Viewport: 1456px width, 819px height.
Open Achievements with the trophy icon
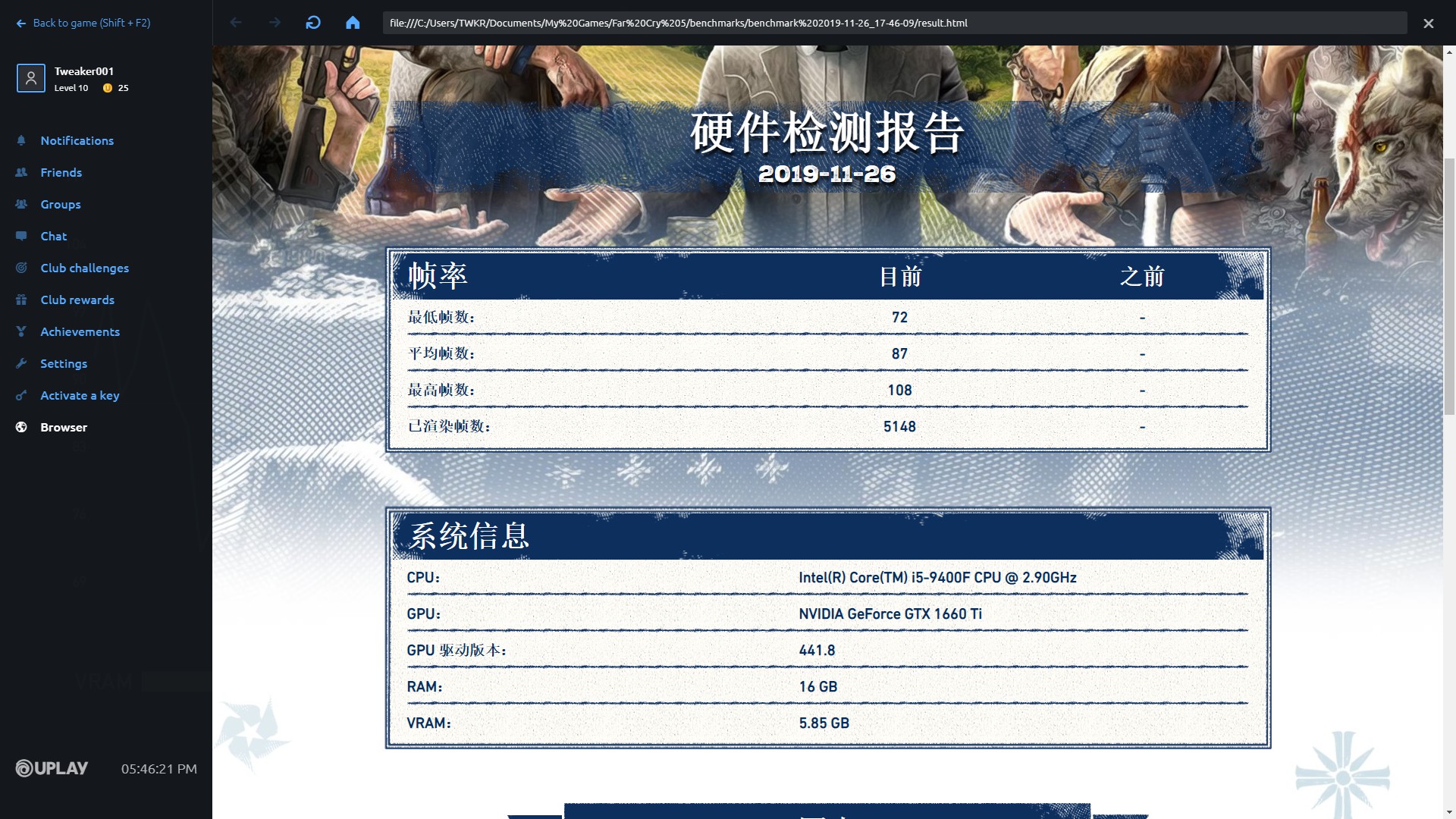pos(23,331)
